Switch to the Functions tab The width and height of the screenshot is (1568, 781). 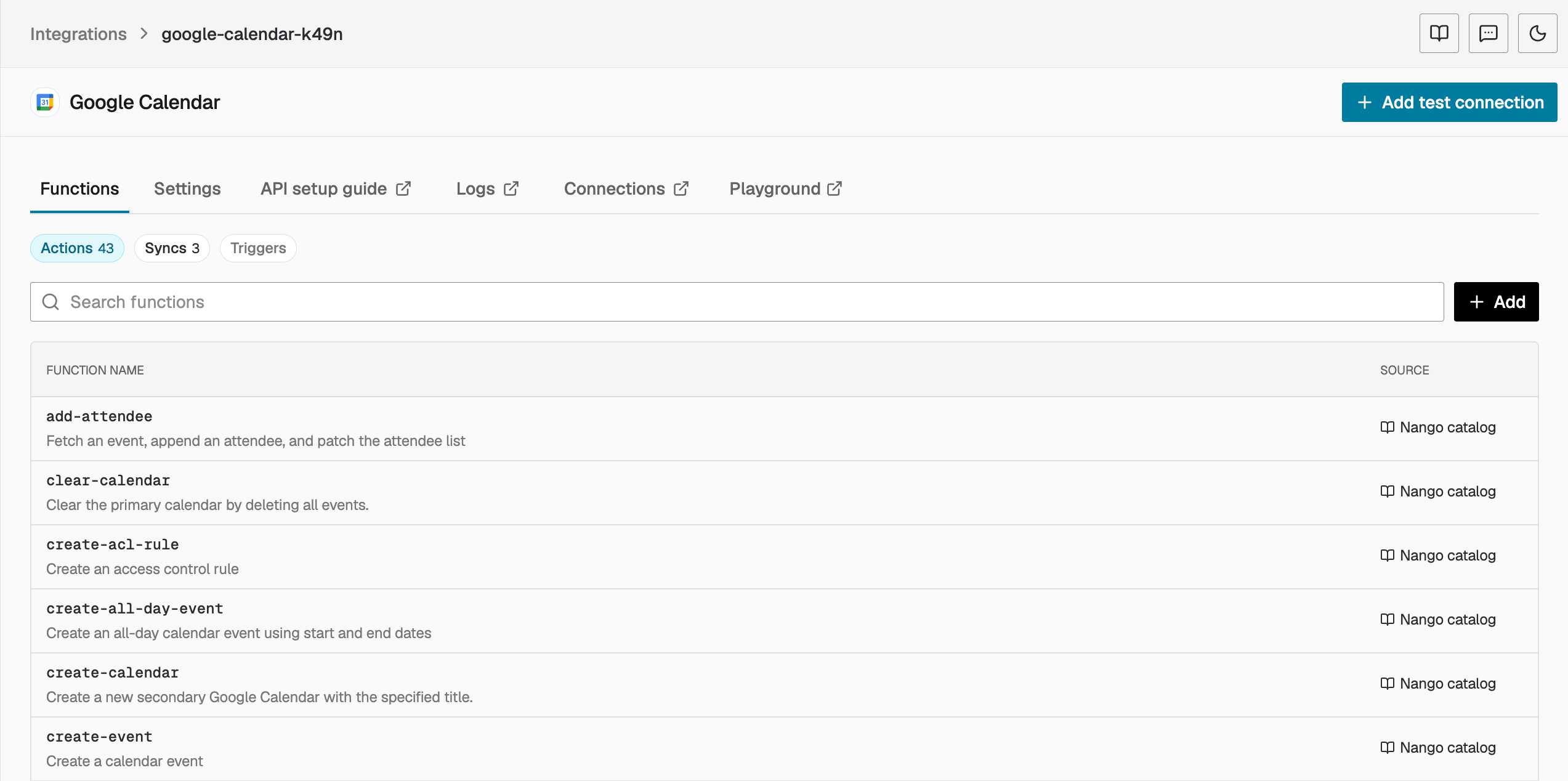79,188
